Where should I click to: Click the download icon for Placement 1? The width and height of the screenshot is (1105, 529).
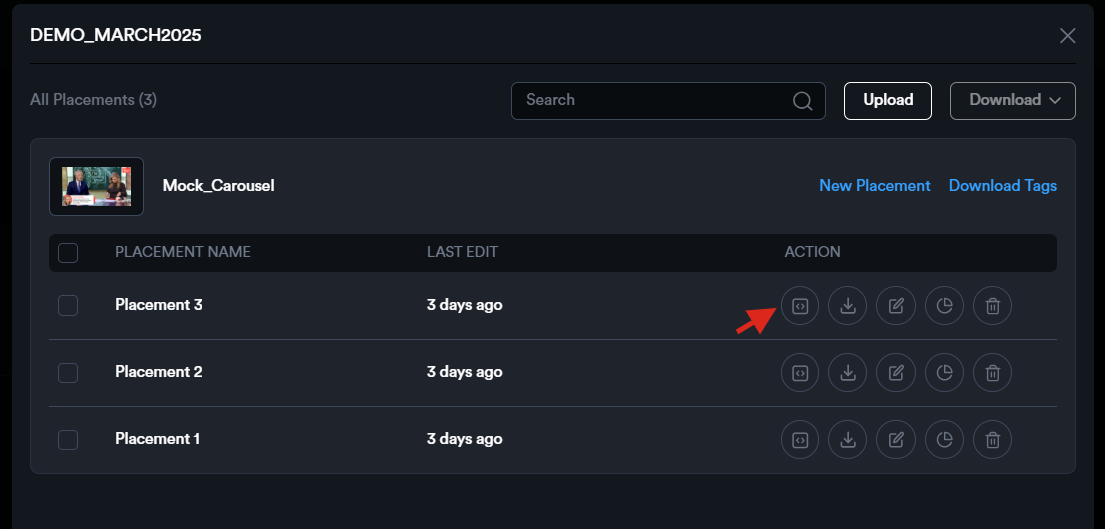pyautogui.click(x=848, y=440)
